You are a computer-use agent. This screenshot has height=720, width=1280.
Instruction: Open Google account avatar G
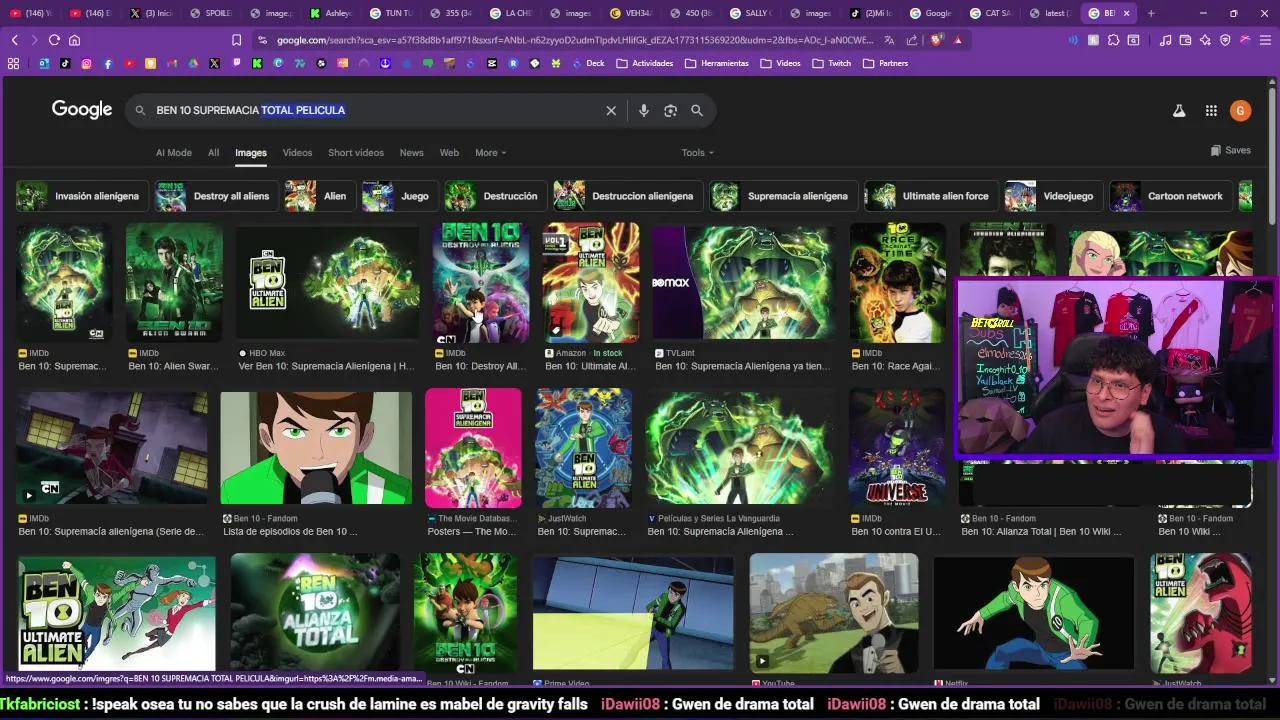click(1240, 111)
